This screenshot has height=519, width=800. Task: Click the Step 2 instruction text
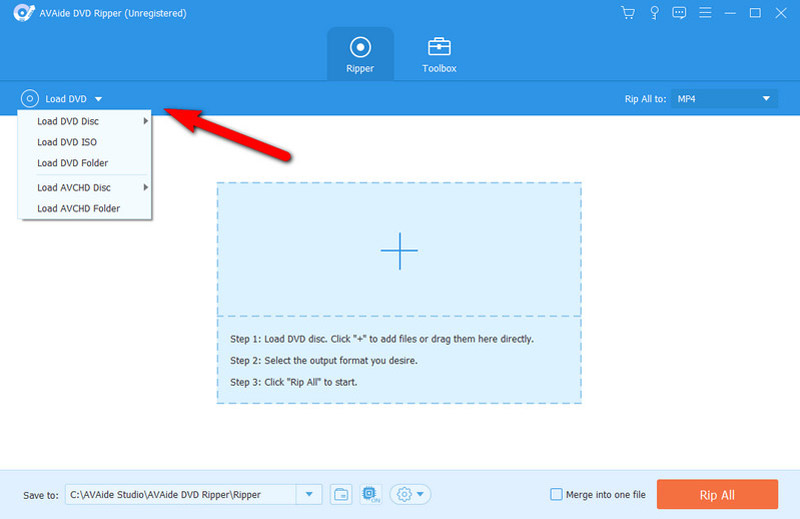[x=323, y=360]
